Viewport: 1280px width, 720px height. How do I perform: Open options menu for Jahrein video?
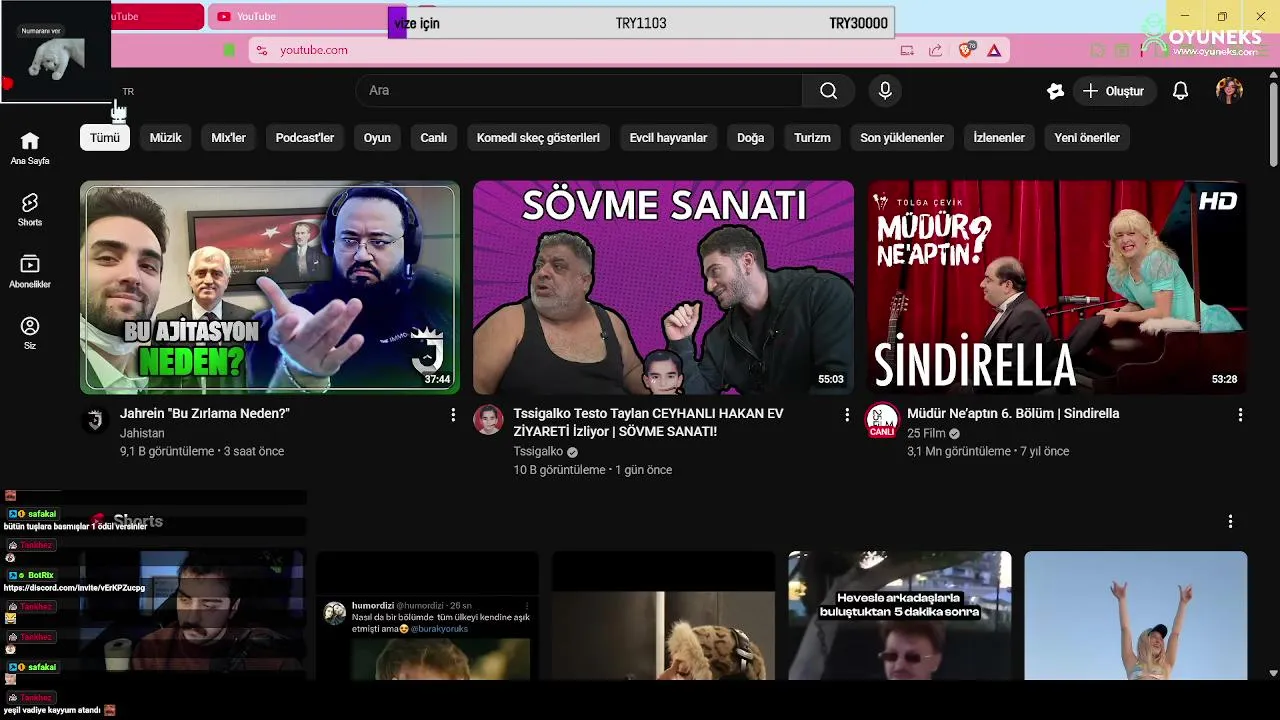pyautogui.click(x=453, y=414)
